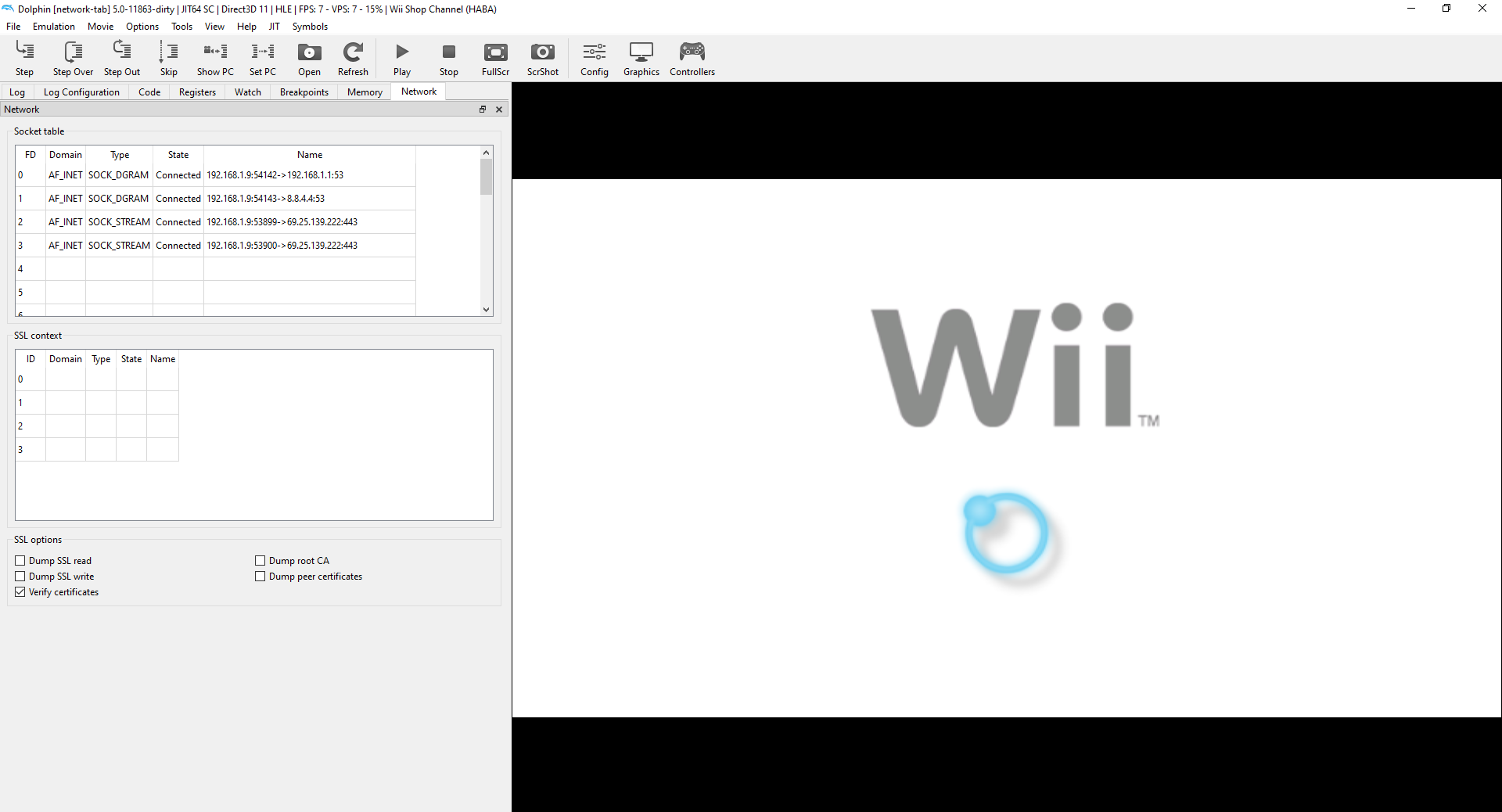The image size is (1502, 812).
Task: Open the JIT menu
Action: [x=275, y=27]
